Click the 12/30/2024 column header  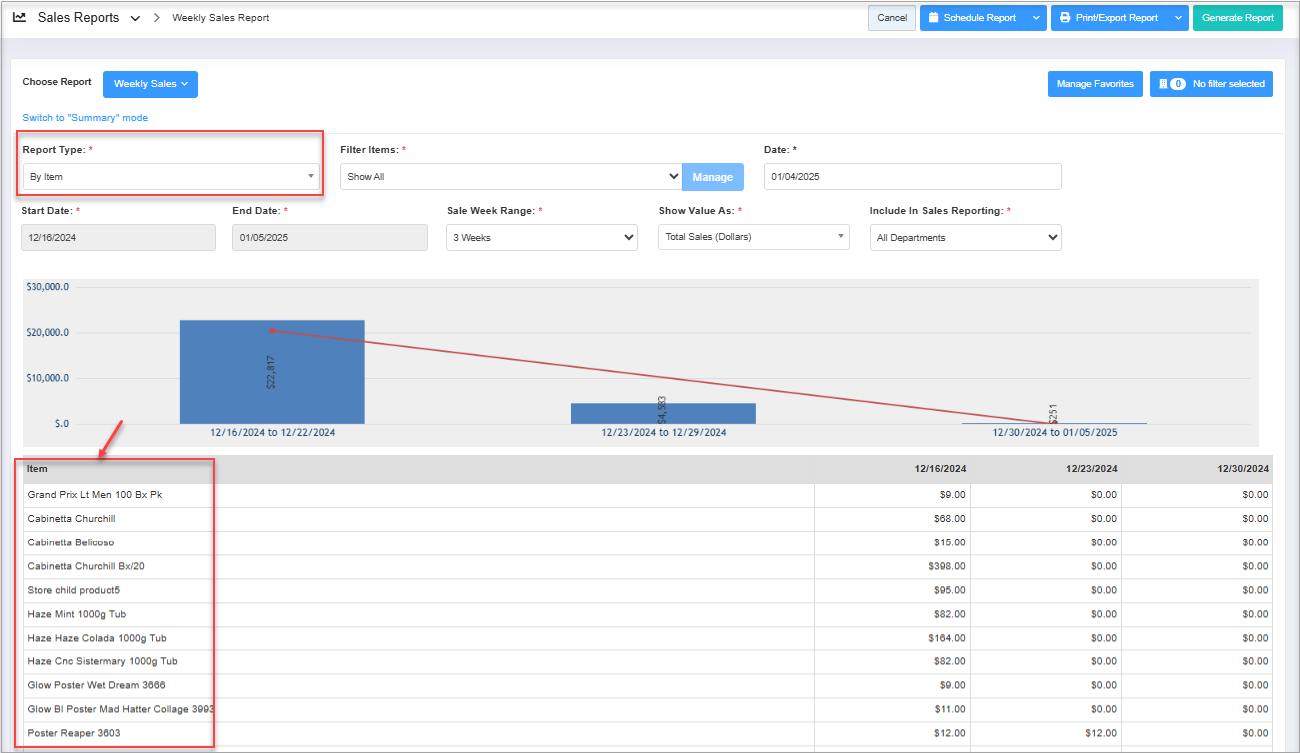tap(1243, 469)
